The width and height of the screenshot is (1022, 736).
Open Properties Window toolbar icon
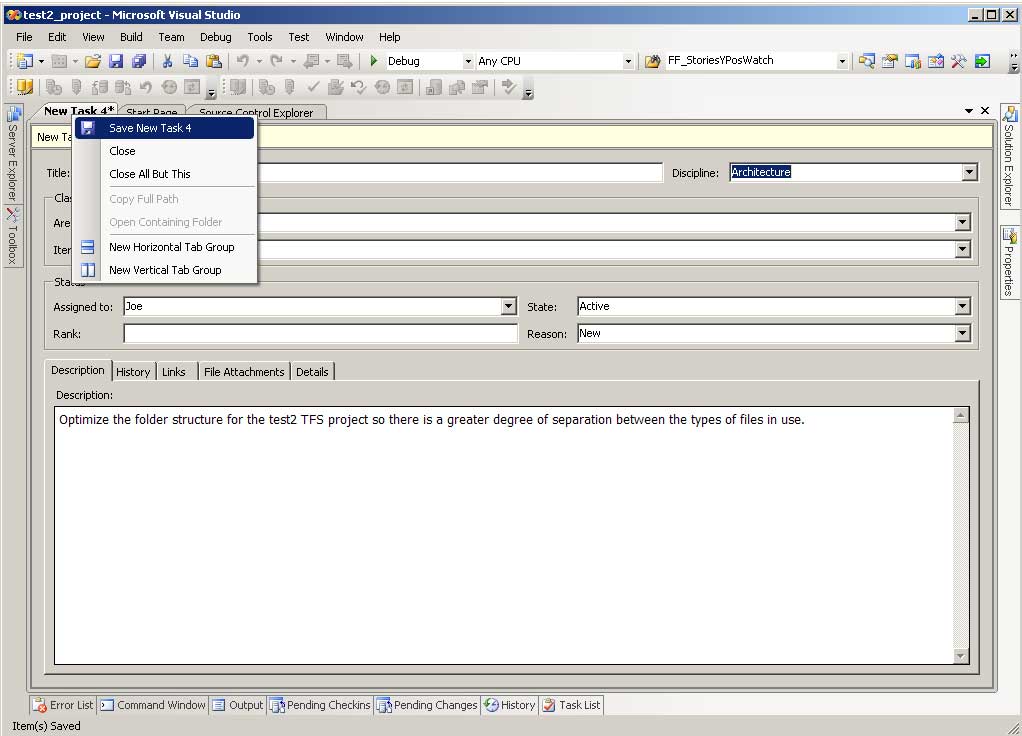point(890,61)
